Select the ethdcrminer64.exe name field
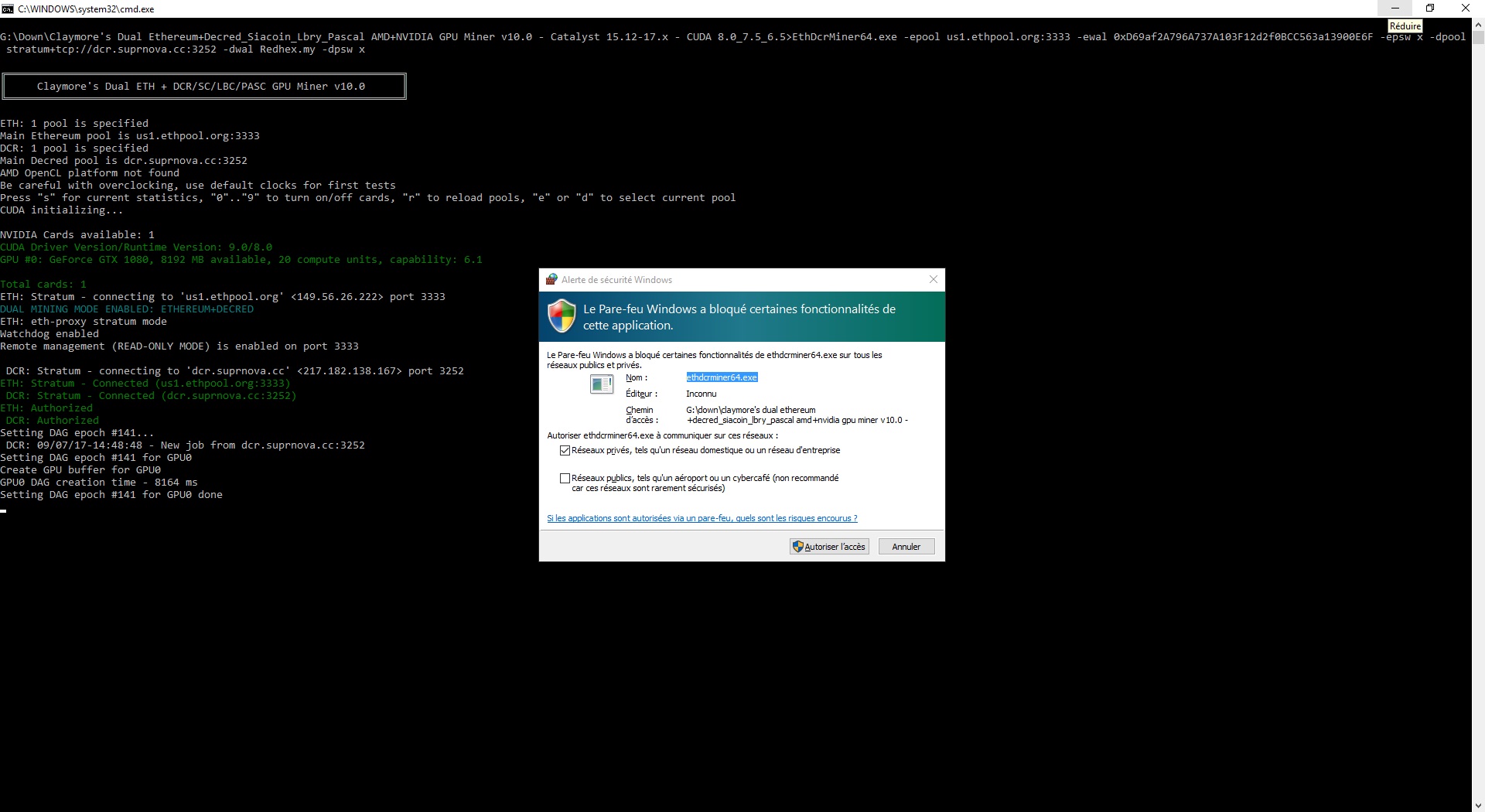Viewport: 1485px width, 812px height. (x=722, y=377)
